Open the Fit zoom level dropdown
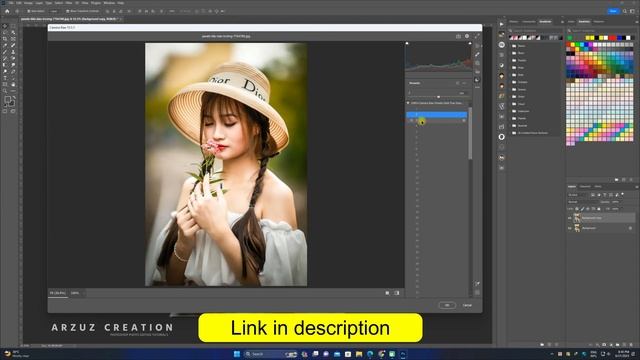 [58, 293]
